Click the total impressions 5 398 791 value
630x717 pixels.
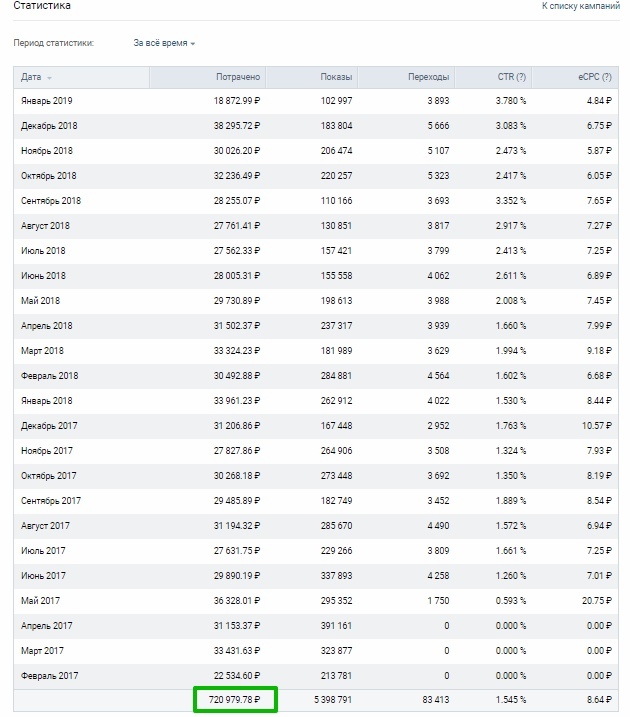(333, 700)
